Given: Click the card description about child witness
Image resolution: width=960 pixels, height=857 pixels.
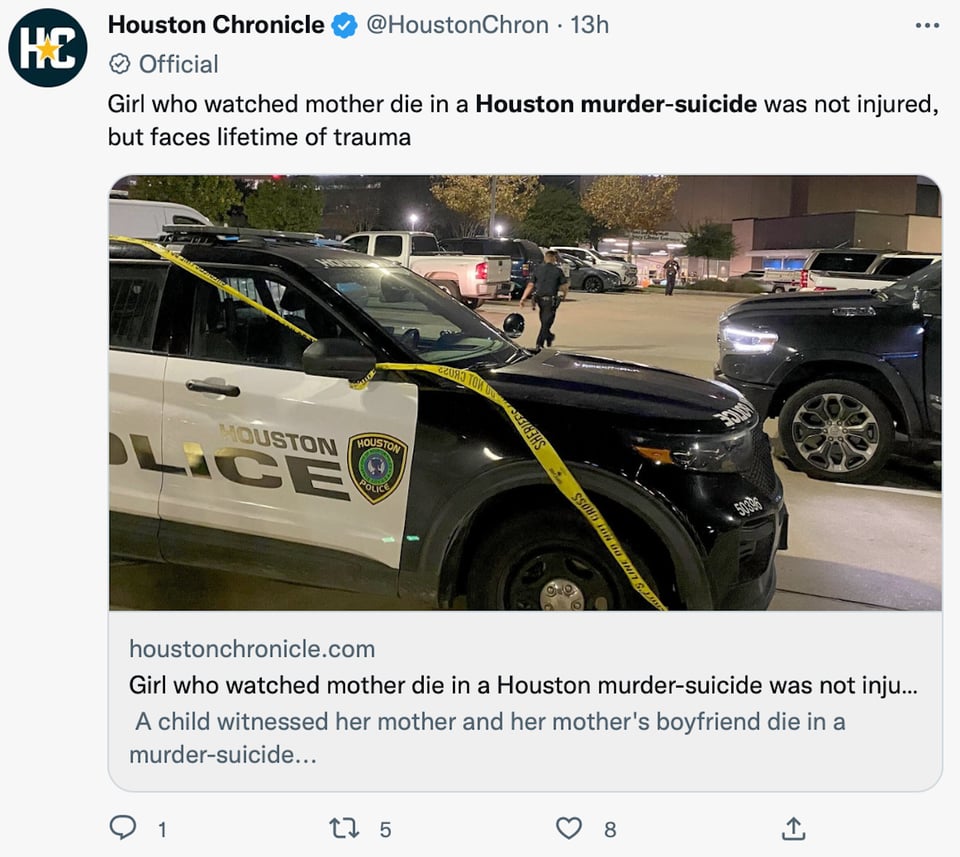Looking at the screenshot, I should coord(487,738).
